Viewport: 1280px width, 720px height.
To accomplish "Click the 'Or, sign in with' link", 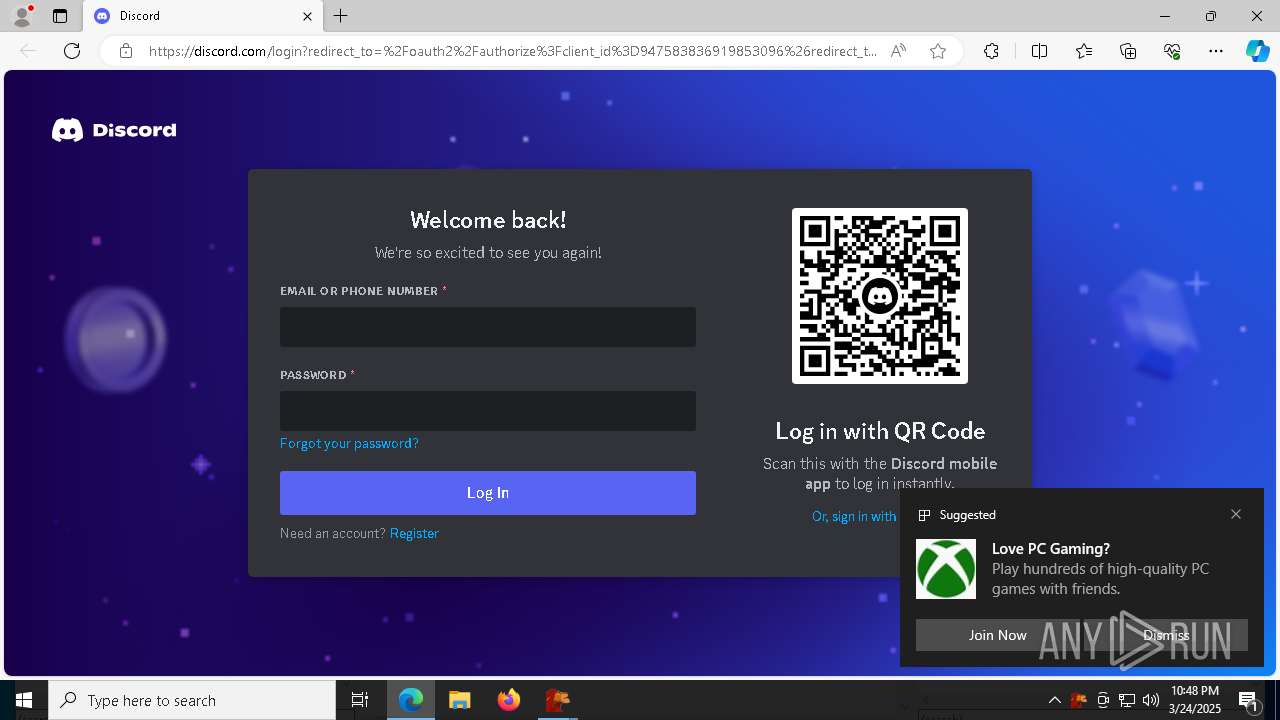I will click(854, 516).
